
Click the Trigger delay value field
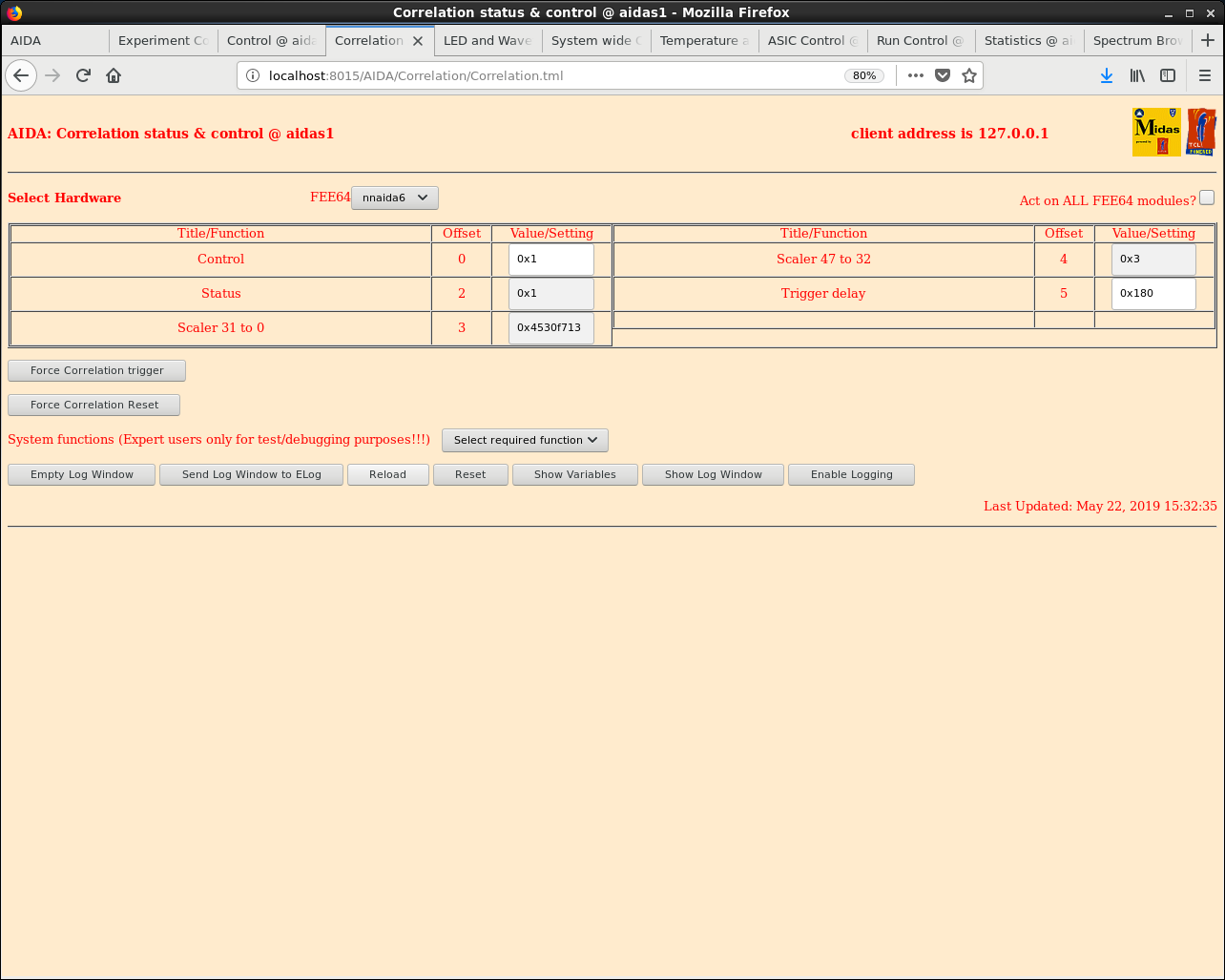pos(1153,293)
